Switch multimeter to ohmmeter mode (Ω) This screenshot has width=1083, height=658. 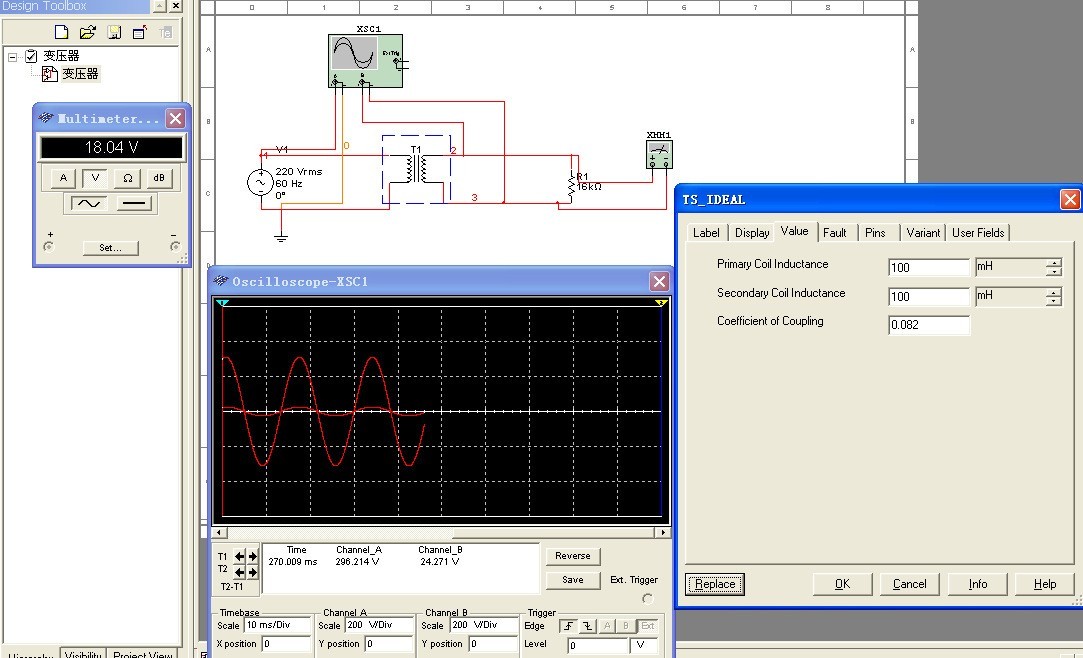pyautogui.click(x=127, y=178)
